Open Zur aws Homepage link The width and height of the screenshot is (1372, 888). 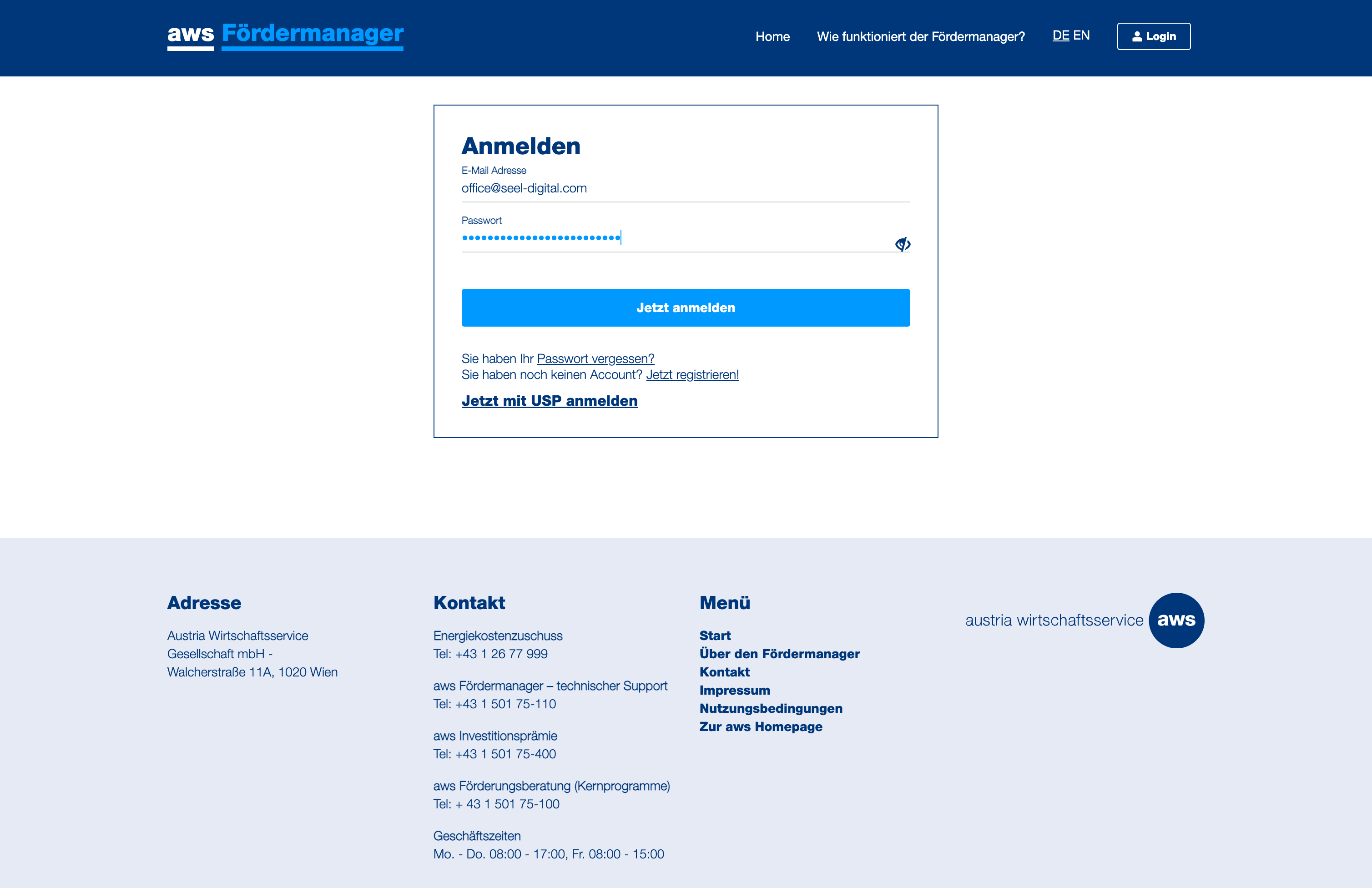point(761,727)
